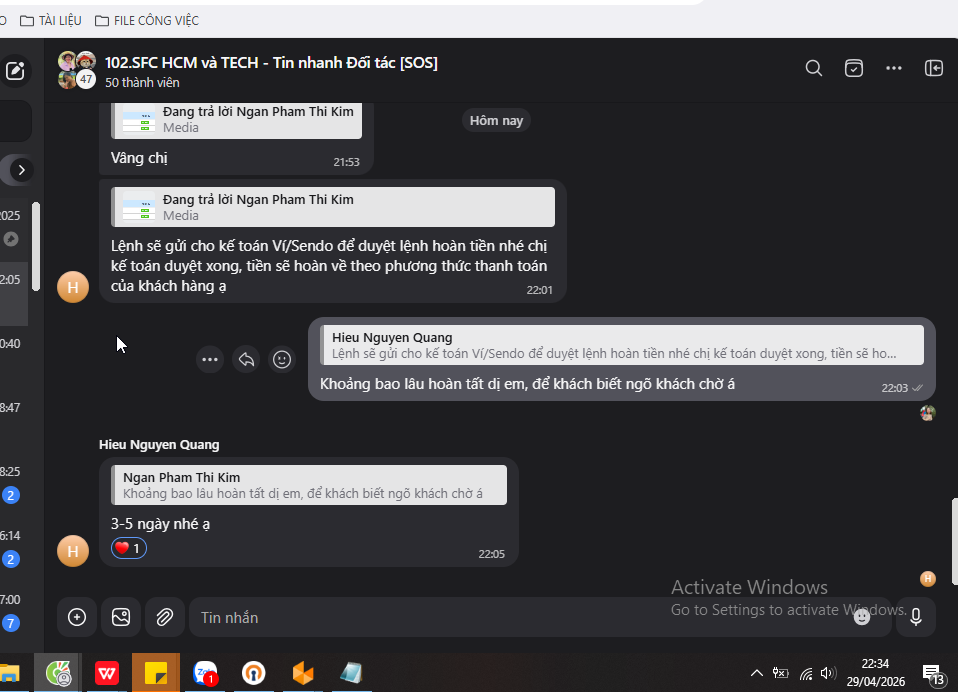Screen dimensions: 958x692
Task: Open the H avatar beside 3-5 ngày message
Action: (x=73, y=551)
